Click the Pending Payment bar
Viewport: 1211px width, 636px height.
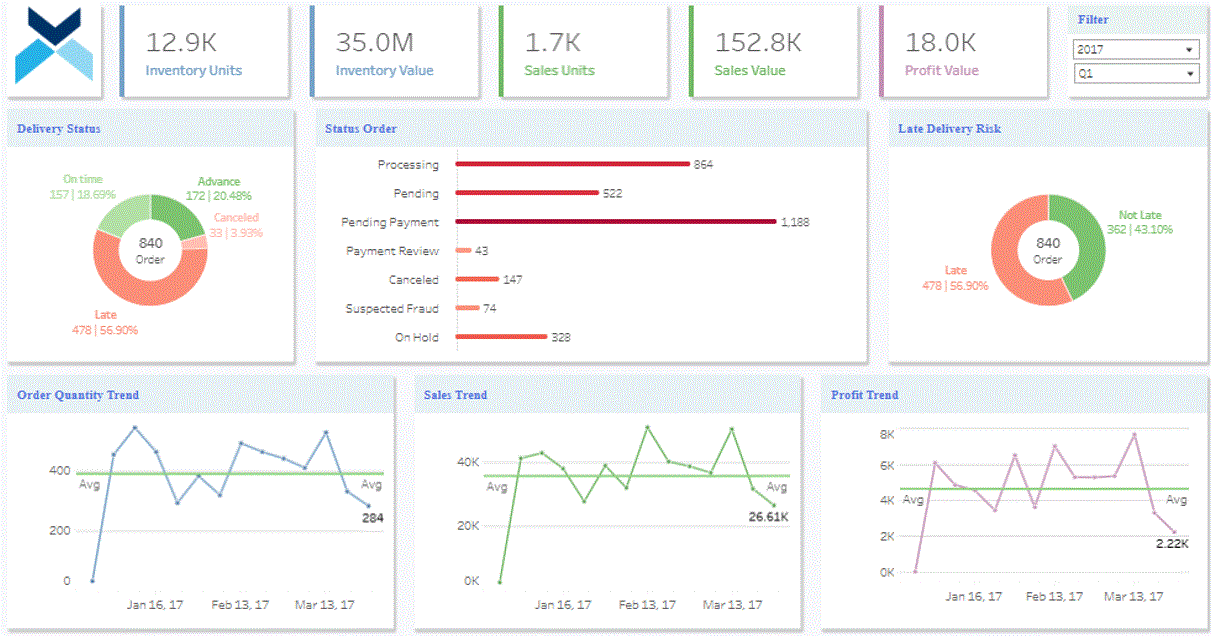[x=616, y=222]
